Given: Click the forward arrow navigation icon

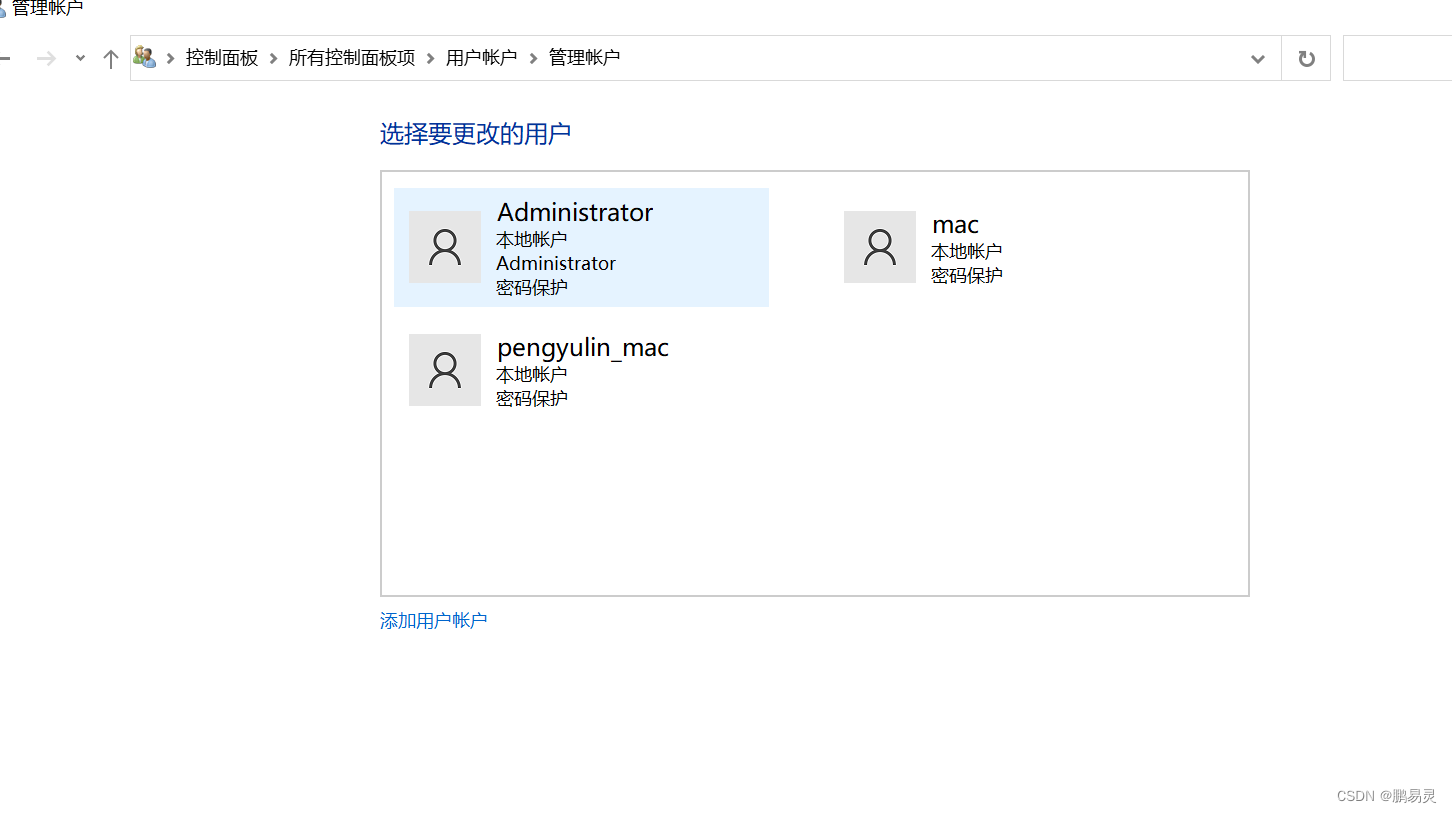Looking at the screenshot, I should point(45,57).
